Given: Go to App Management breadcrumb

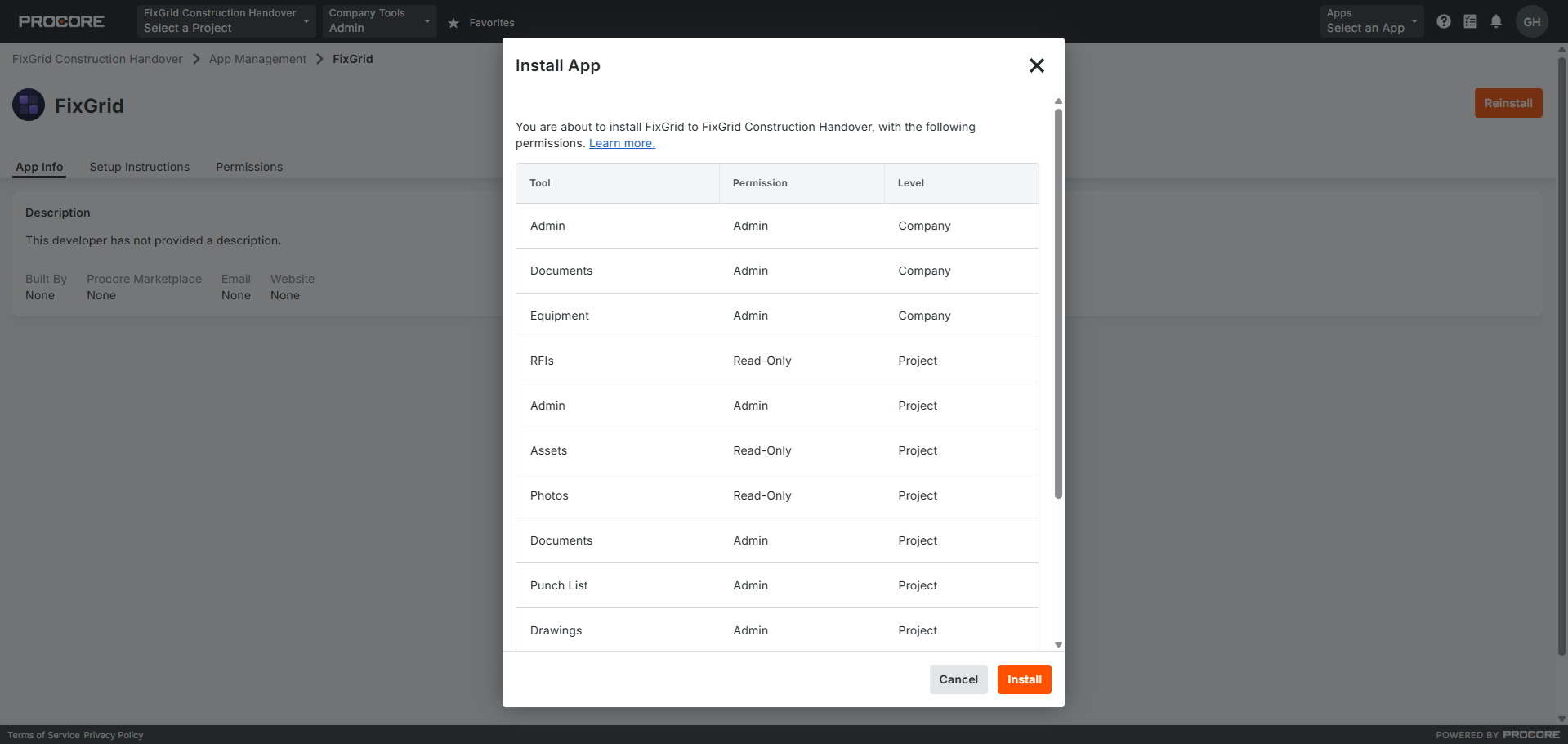Looking at the screenshot, I should 257,59.
